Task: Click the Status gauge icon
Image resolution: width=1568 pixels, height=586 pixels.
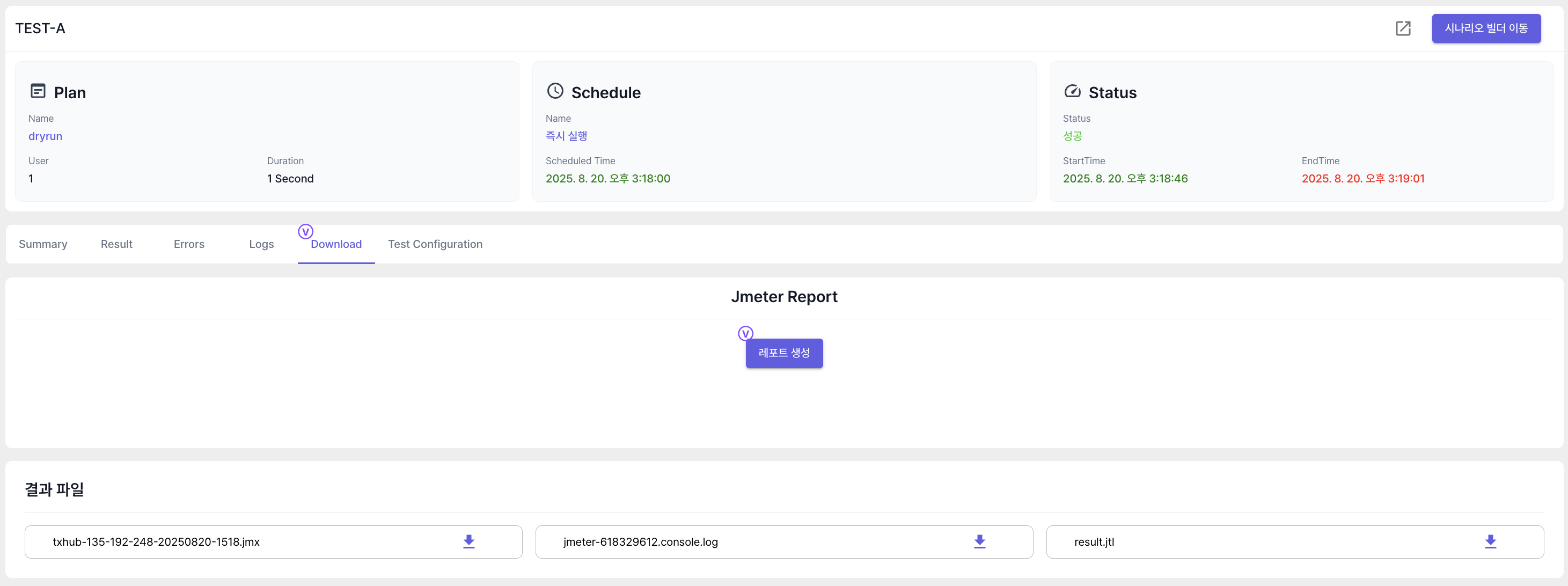Action: click(x=1072, y=91)
